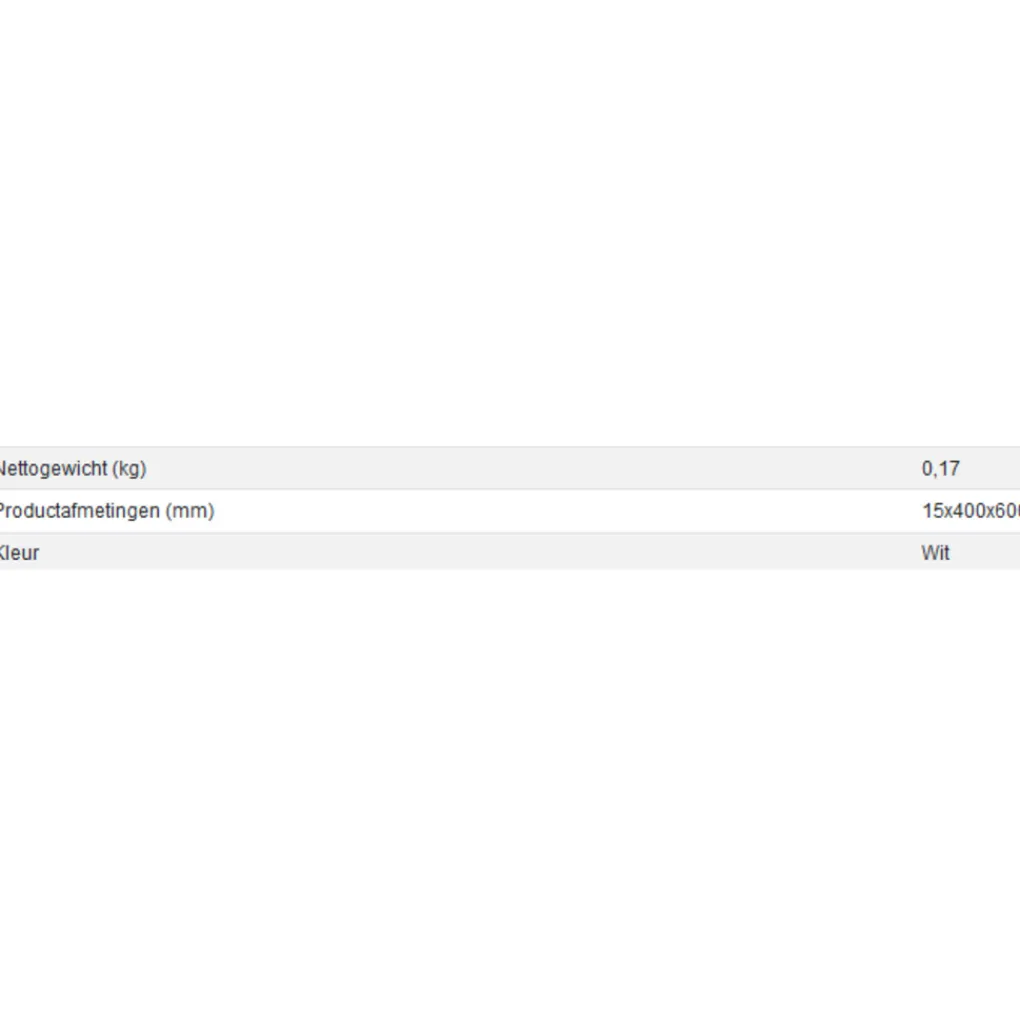Click empty middle of Nettogewicht row

(x=530, y=468)
